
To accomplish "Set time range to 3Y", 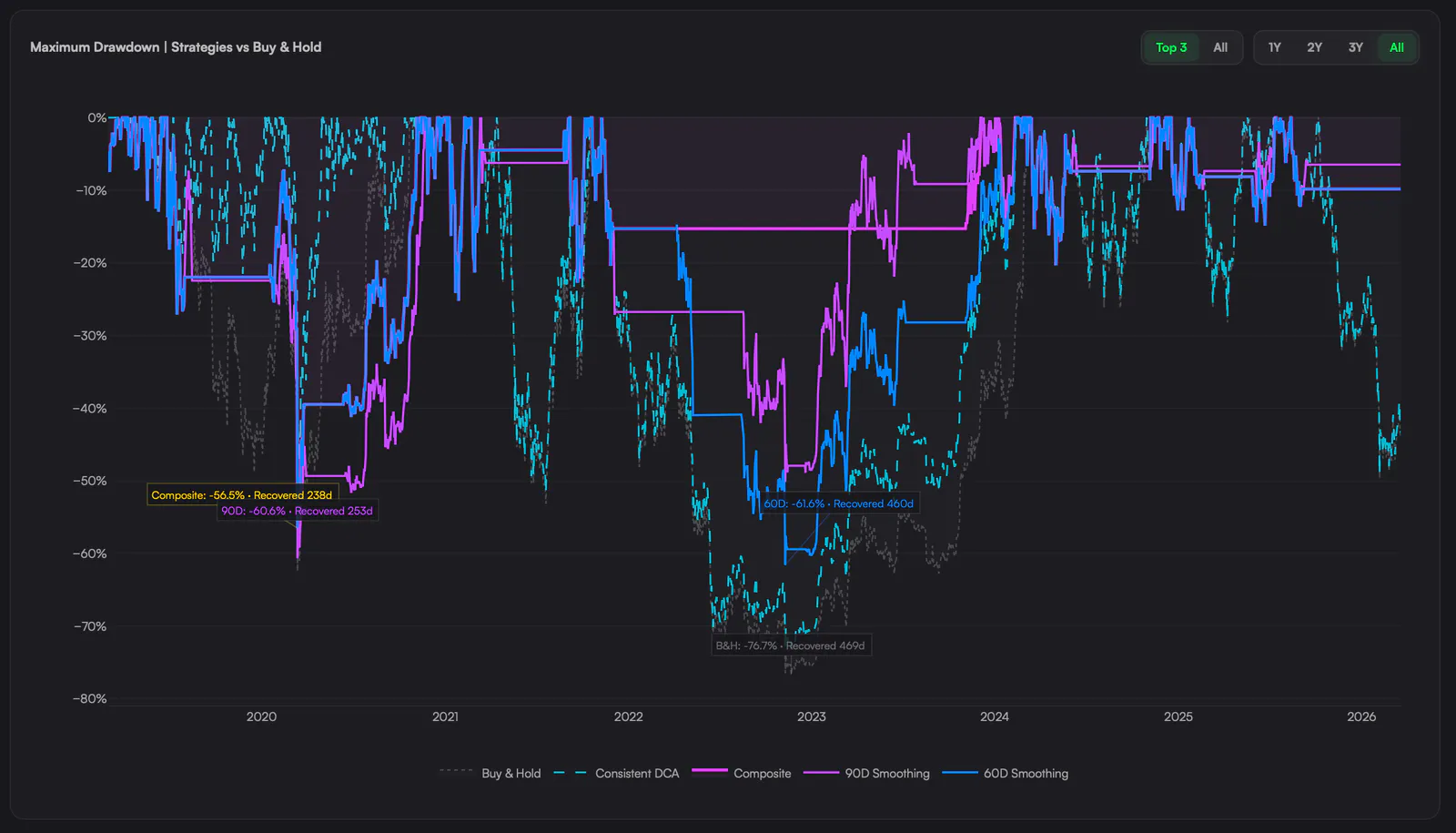I will (x=1355, y=47).
